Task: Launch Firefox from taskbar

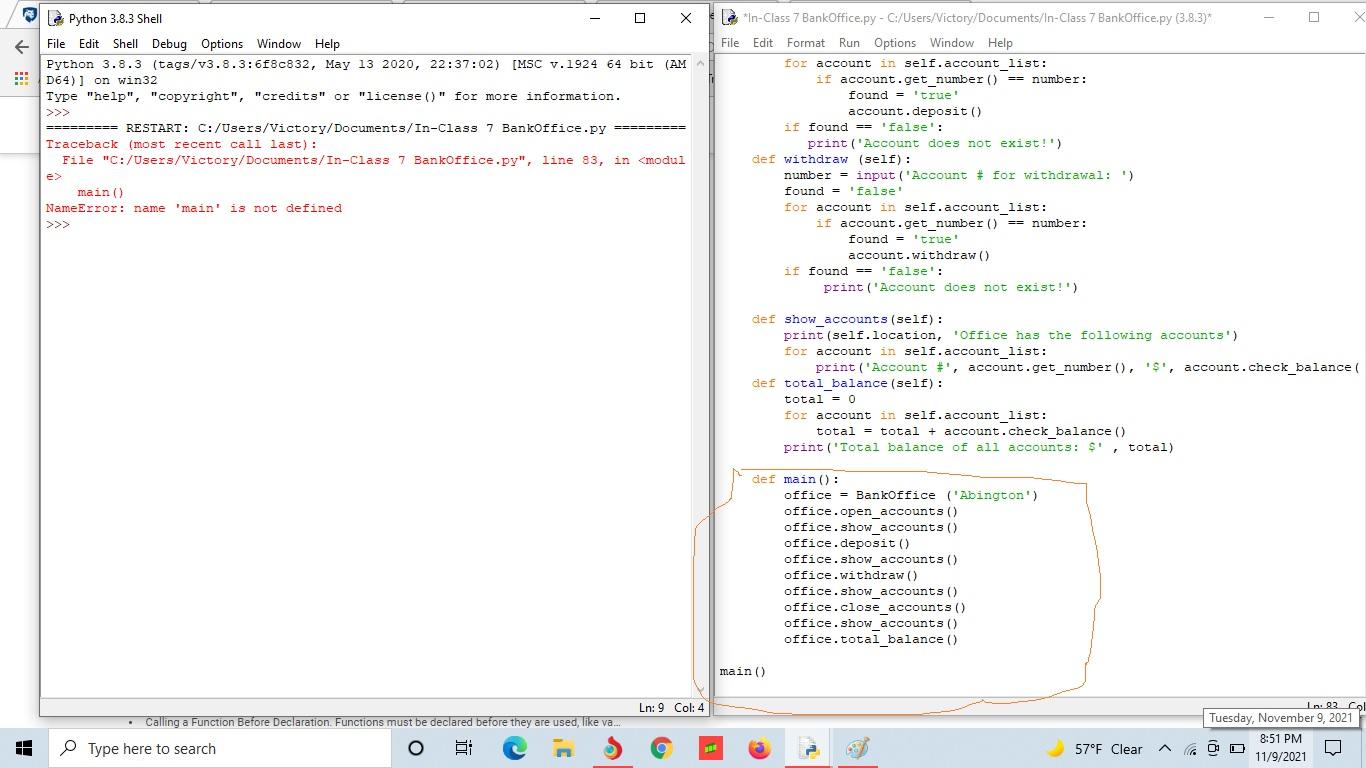Action: click(759, 748)
